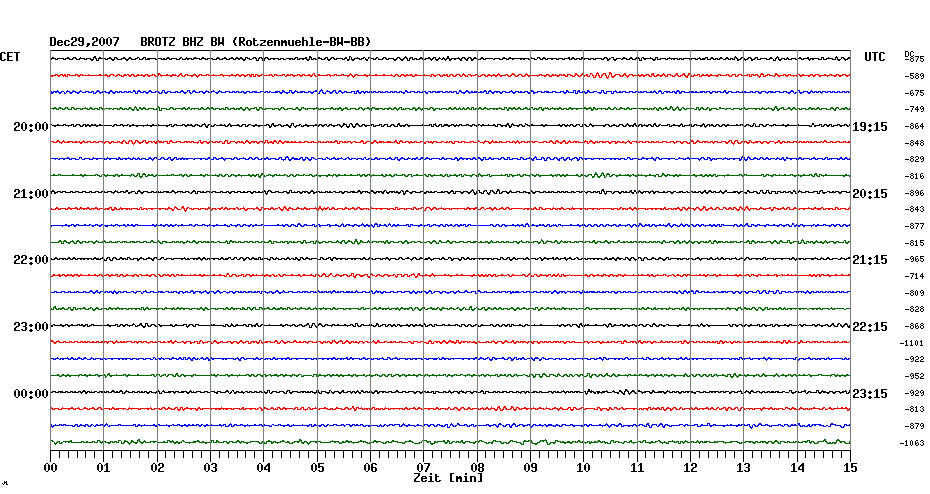Click the UTC timezone header
The height and width of the screenshot is (494, 930).
(875, 57)
